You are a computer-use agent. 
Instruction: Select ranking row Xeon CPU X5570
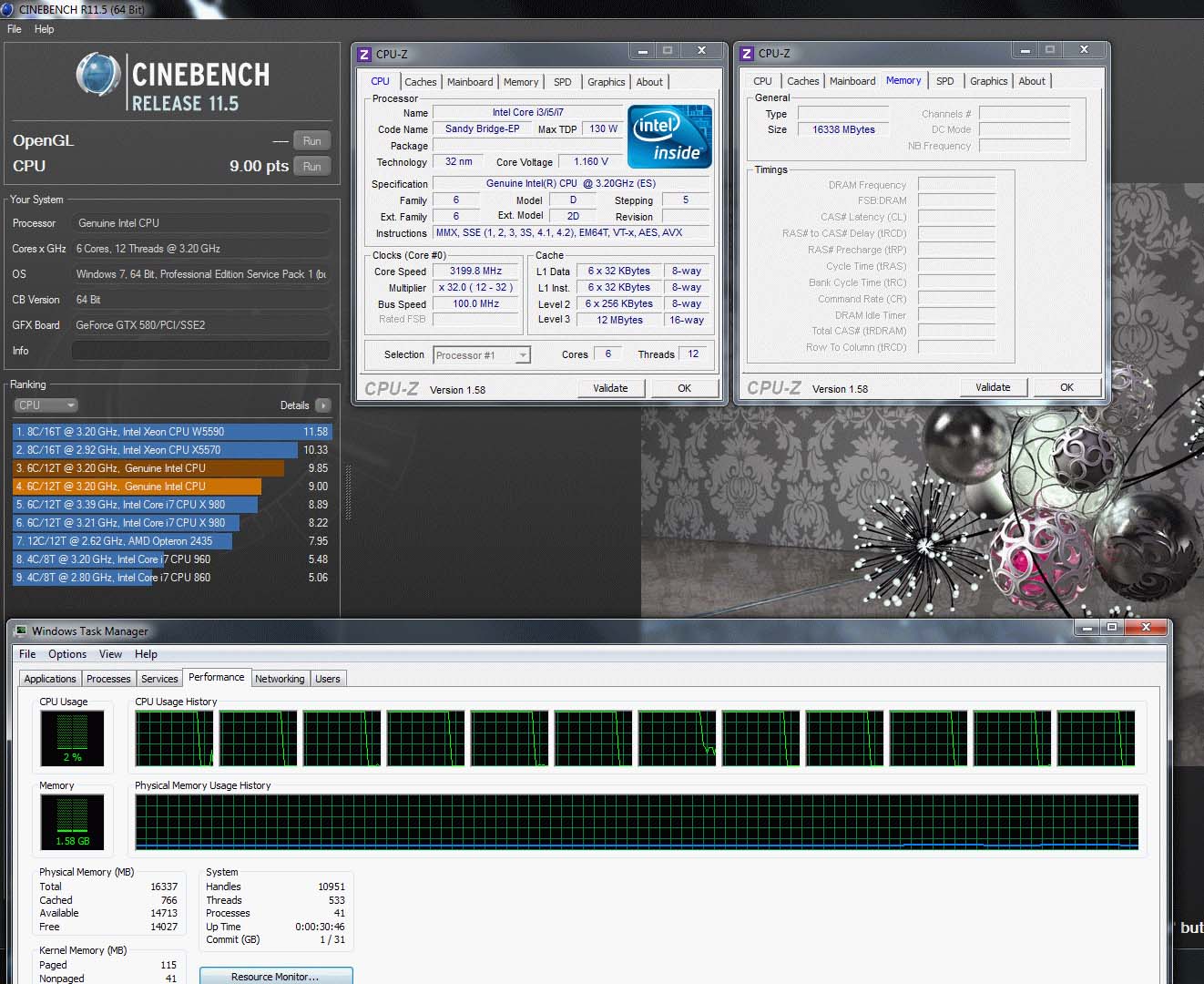[172, 450]
